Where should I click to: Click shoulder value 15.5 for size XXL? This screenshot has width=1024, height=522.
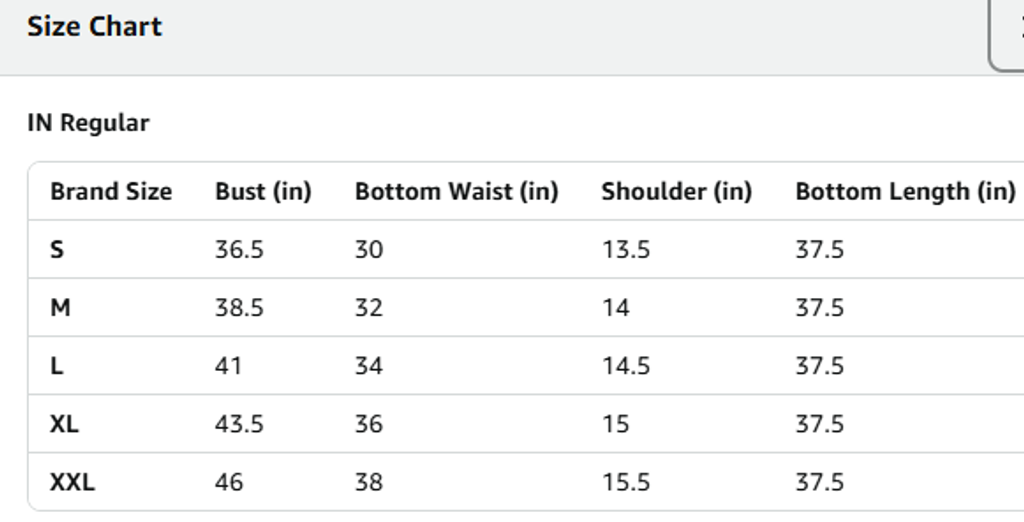coord(625,482)
